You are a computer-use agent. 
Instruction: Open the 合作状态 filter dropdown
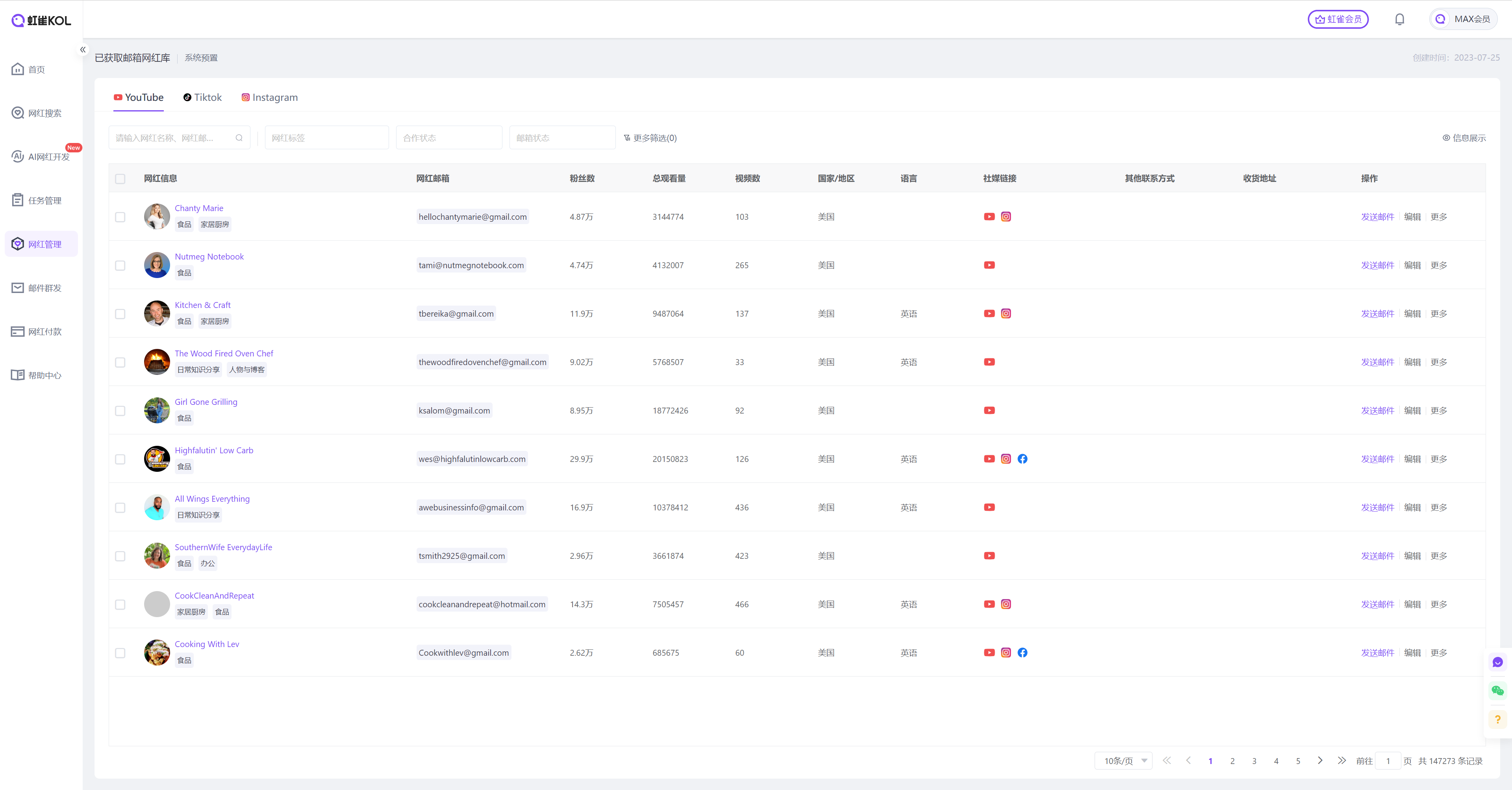point(449,138)
